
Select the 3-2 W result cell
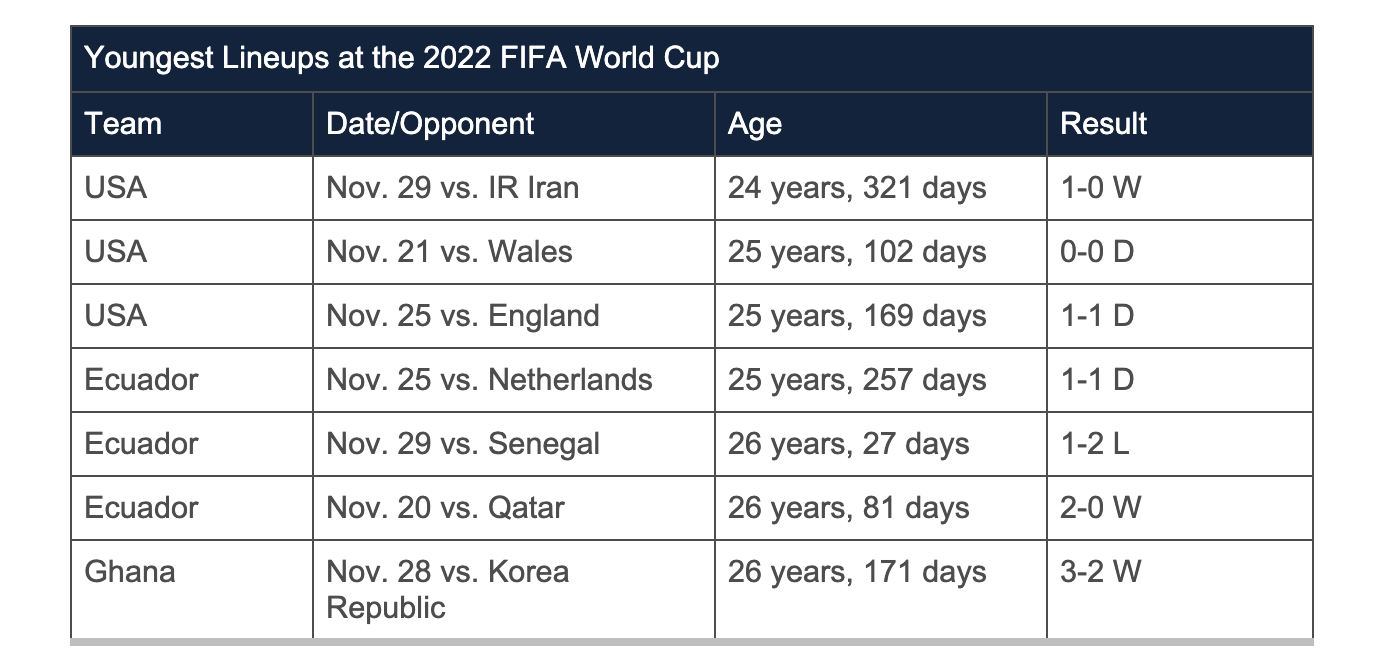point(1180,590)
